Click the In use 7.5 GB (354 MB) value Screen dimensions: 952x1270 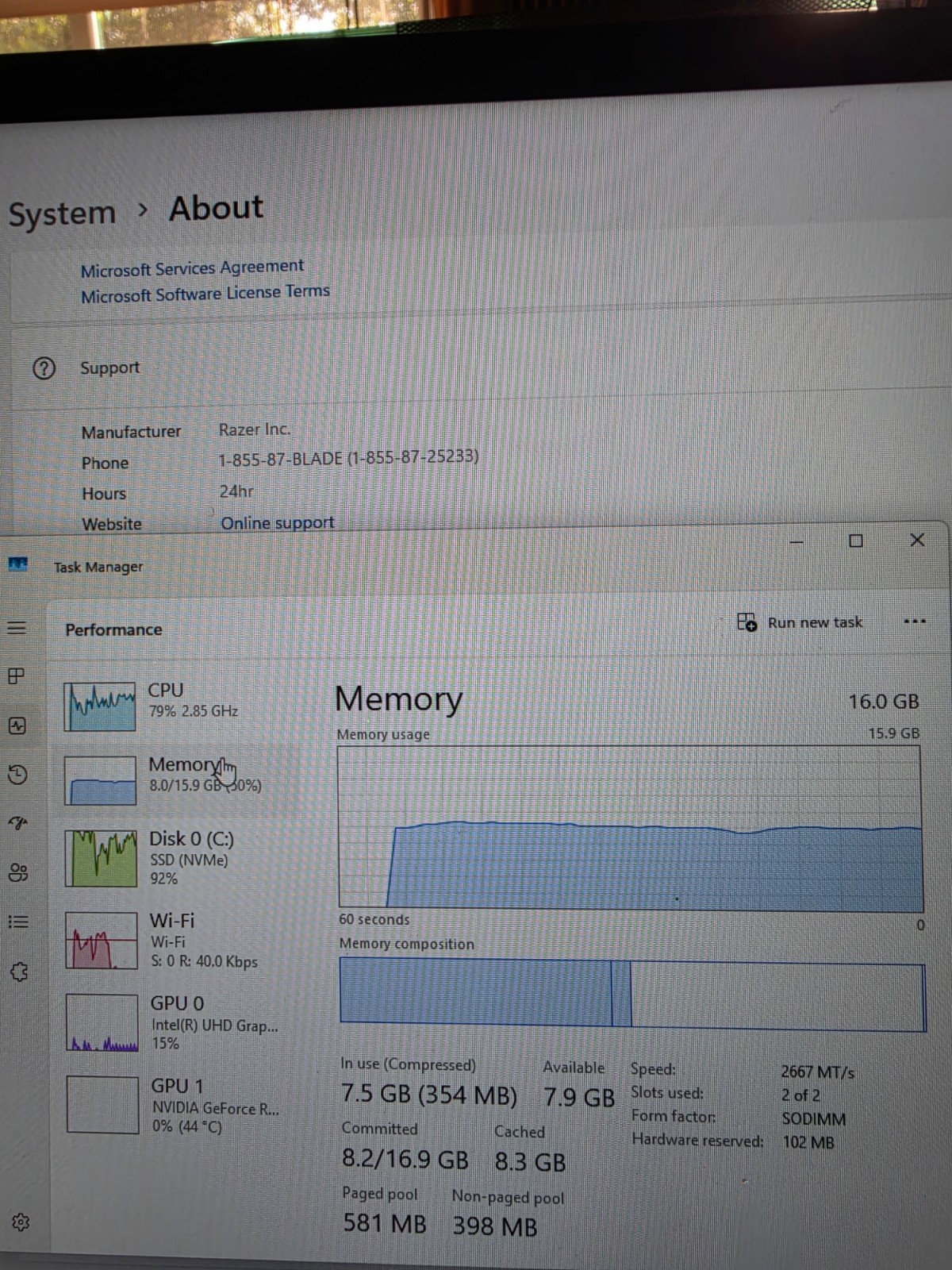click(x=428, y=1095)
